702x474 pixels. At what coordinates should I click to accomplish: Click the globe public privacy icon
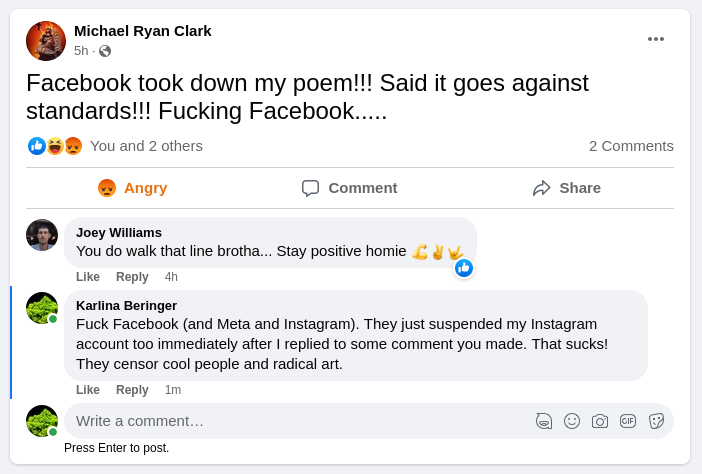point(105,51)
